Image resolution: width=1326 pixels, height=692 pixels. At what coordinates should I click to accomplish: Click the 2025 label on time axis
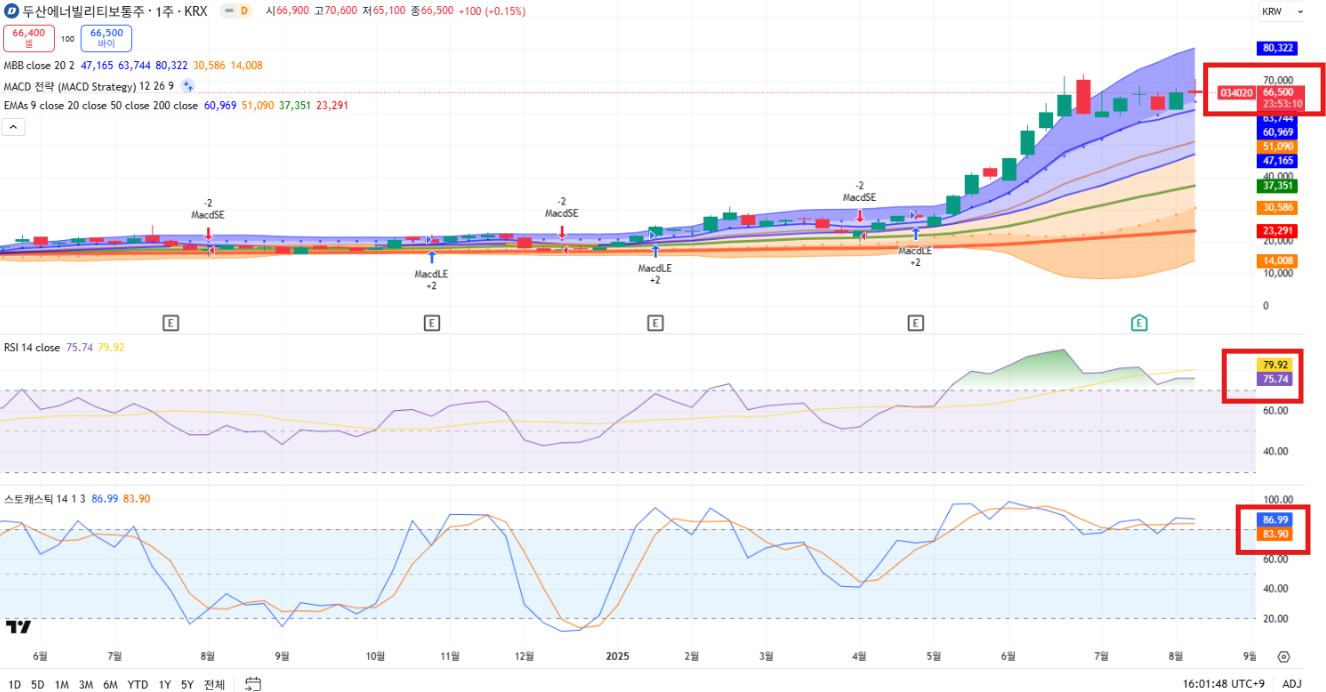pos(617,657)
